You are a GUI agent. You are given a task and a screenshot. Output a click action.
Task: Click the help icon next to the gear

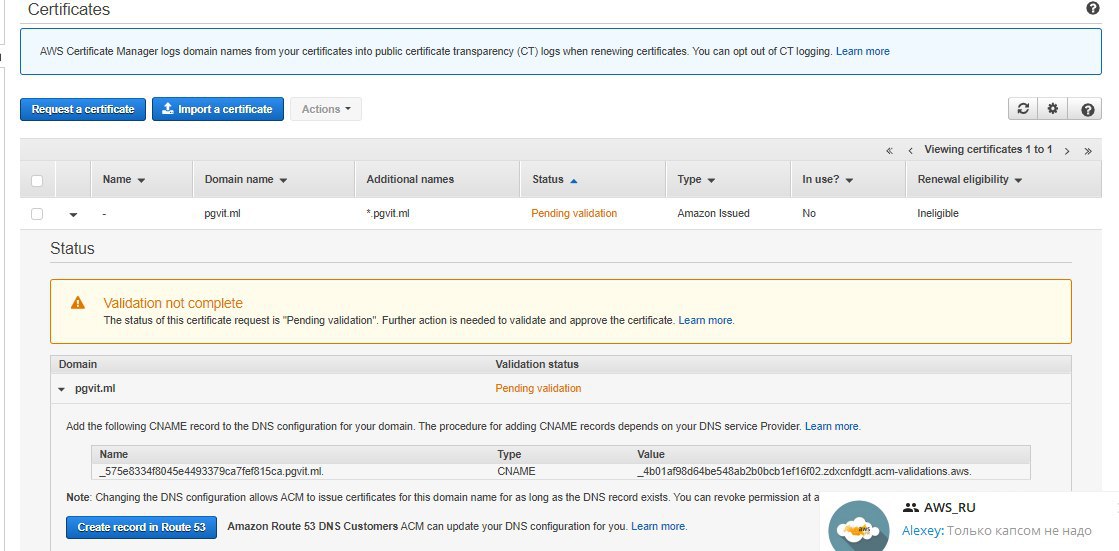point(1087,110)
